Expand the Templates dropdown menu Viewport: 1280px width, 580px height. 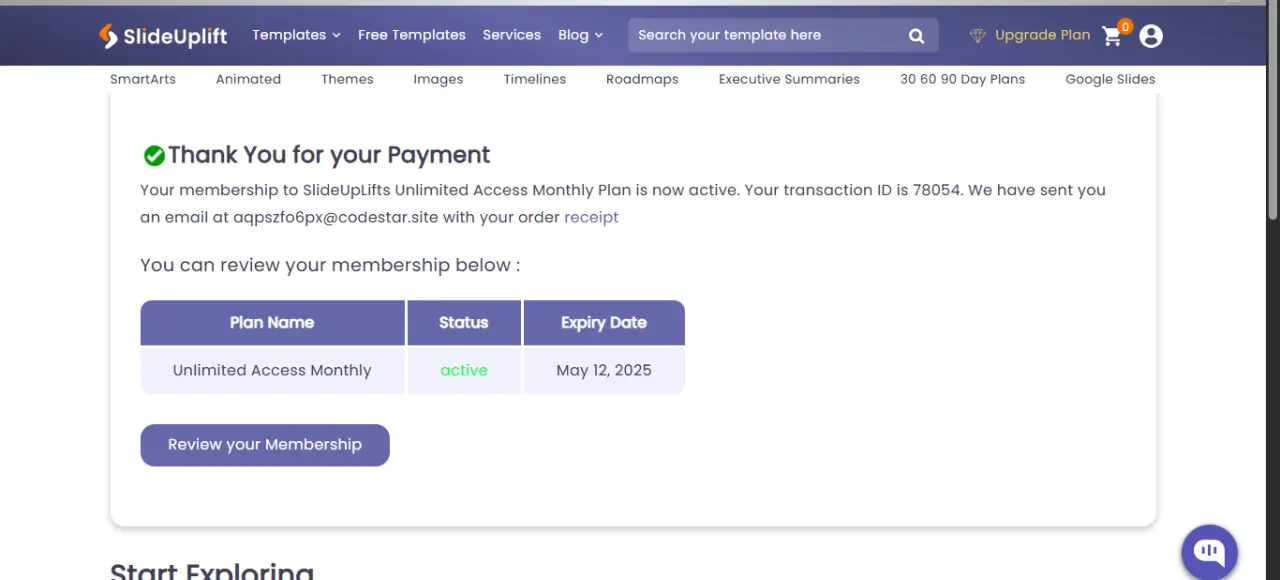pyautogui.click(x=296, y=35)
